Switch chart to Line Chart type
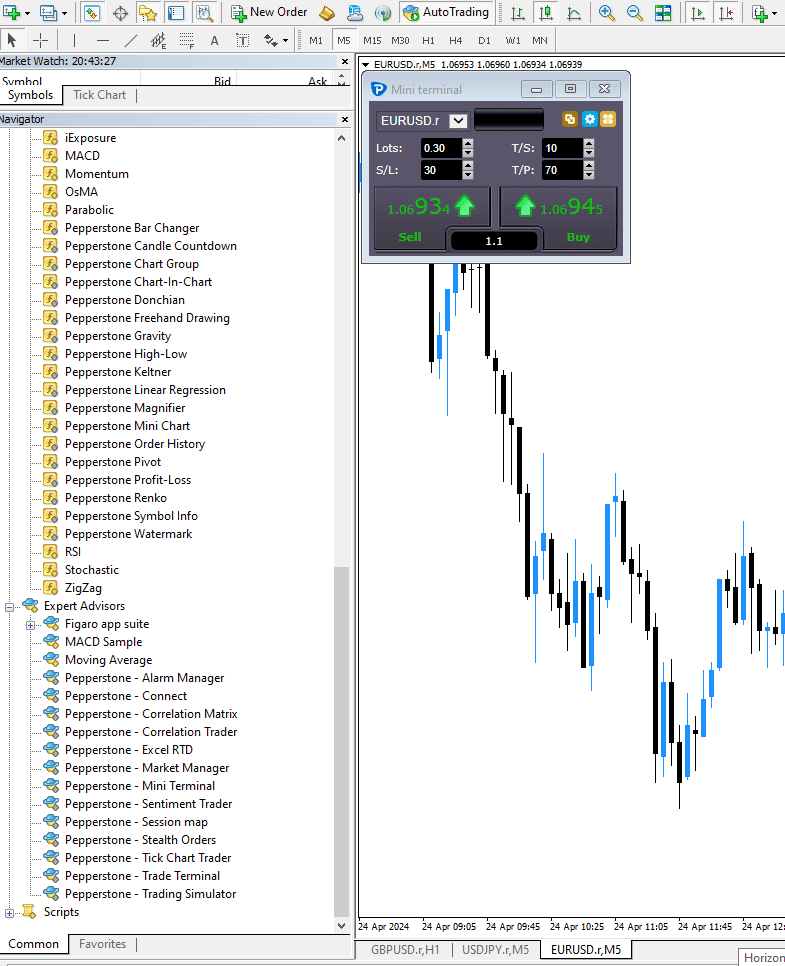The image size is (785, 966). (574, 12)
